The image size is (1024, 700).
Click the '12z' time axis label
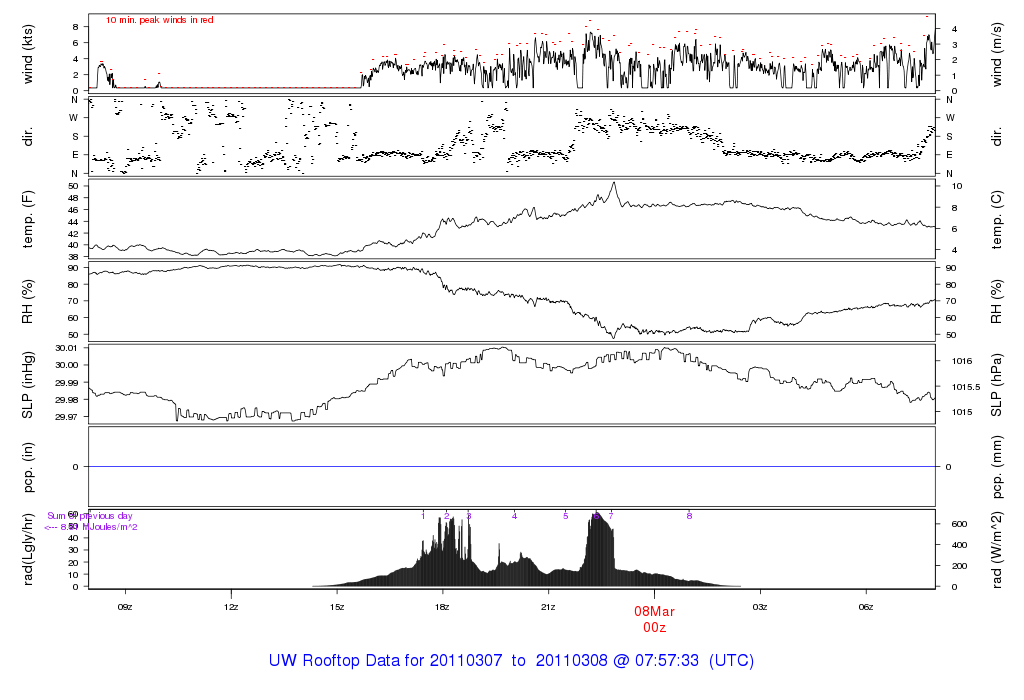tap(231, 606)
